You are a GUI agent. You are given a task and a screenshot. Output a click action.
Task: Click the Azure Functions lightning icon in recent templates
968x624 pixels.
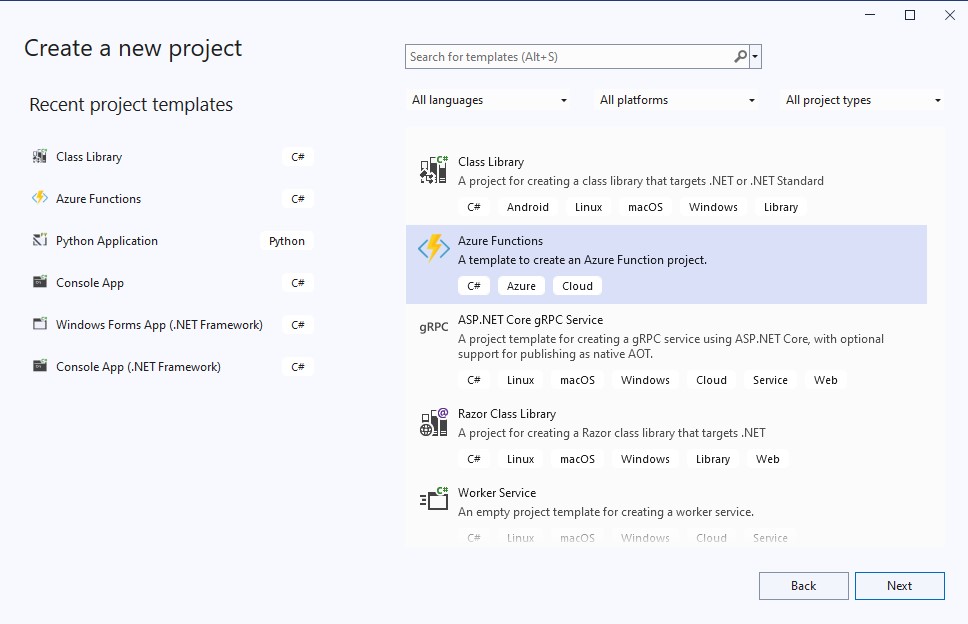(x=40, y=198)
